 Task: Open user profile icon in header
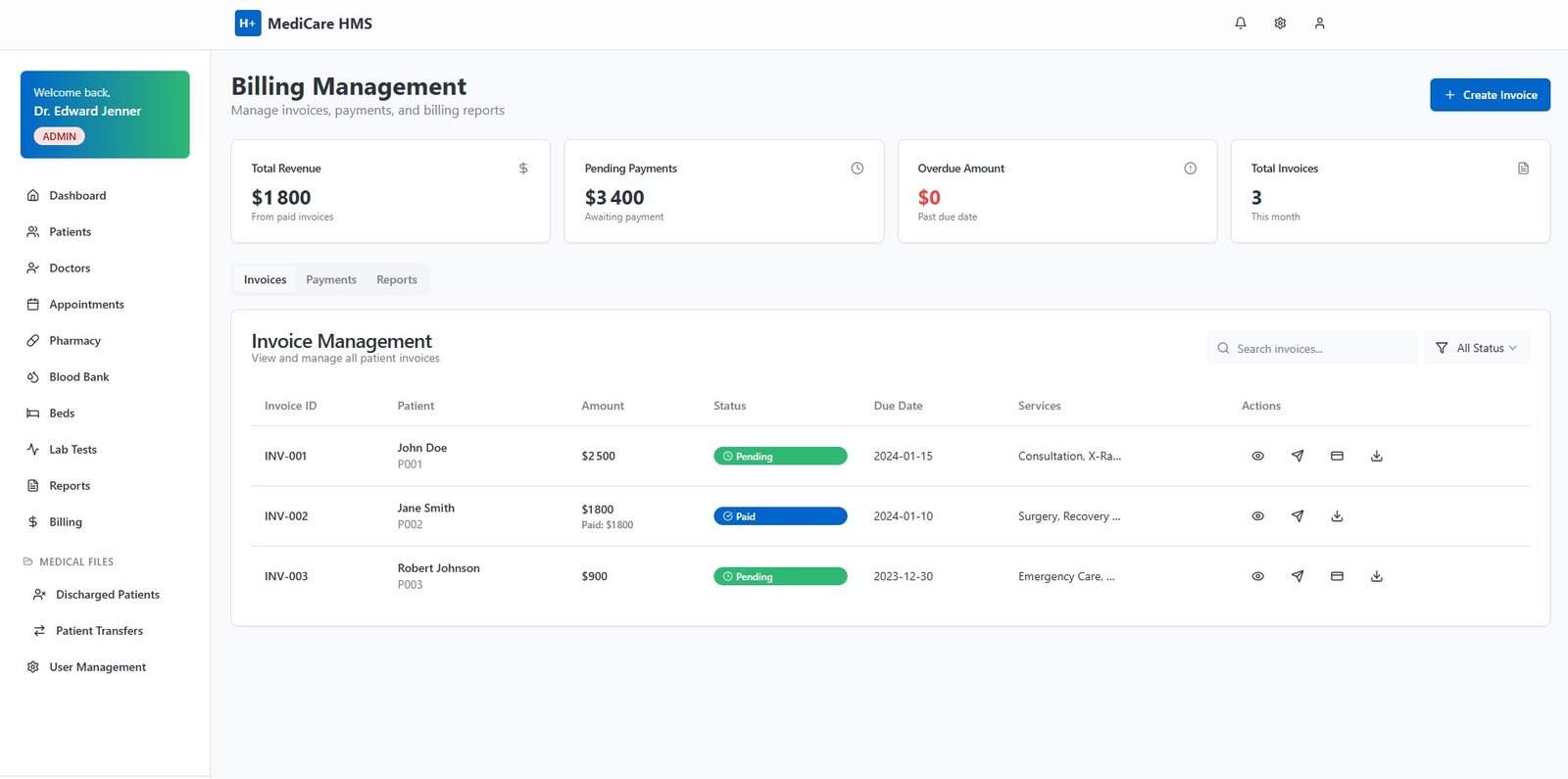coord(1319,24)
